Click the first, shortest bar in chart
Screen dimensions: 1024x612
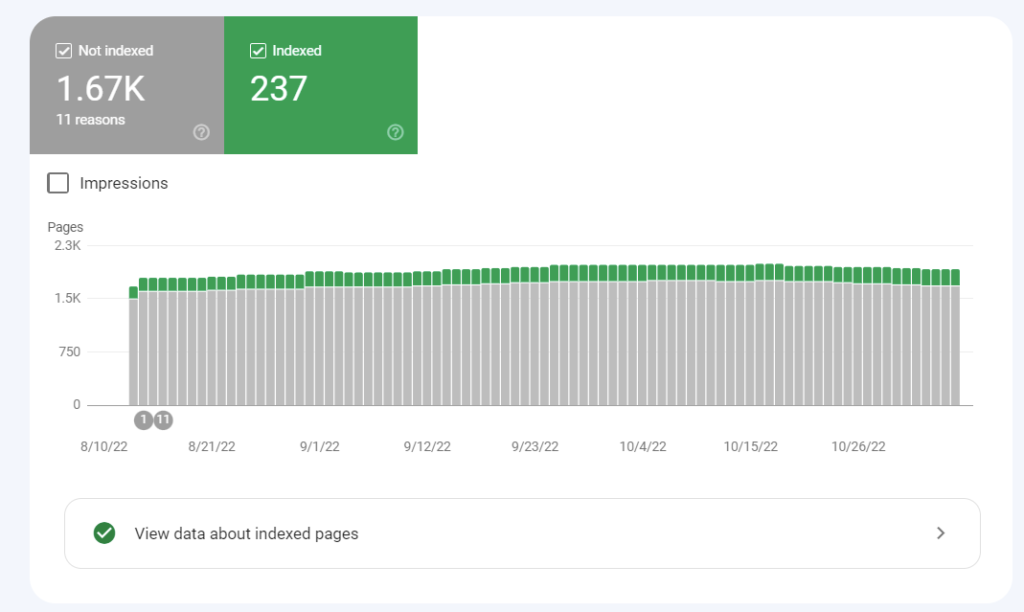tap(133, 350)
